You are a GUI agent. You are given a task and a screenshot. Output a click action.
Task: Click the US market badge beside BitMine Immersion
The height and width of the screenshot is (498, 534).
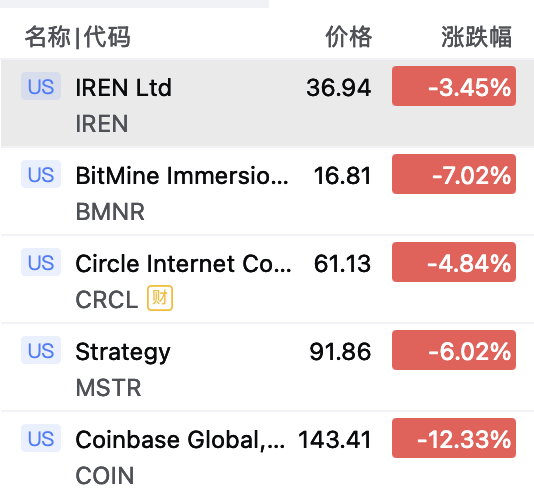[x=41, y=174]
